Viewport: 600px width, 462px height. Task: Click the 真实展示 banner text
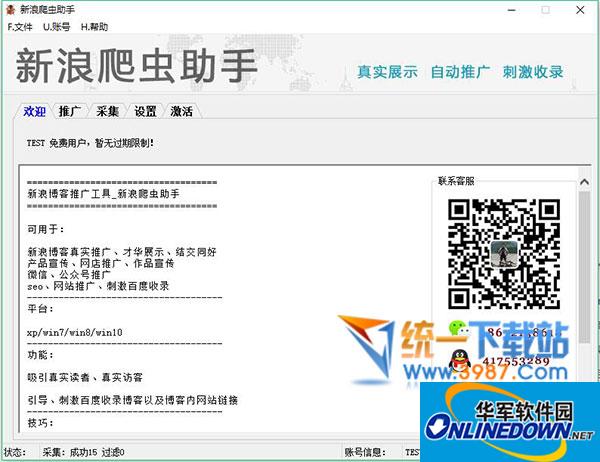387,72
